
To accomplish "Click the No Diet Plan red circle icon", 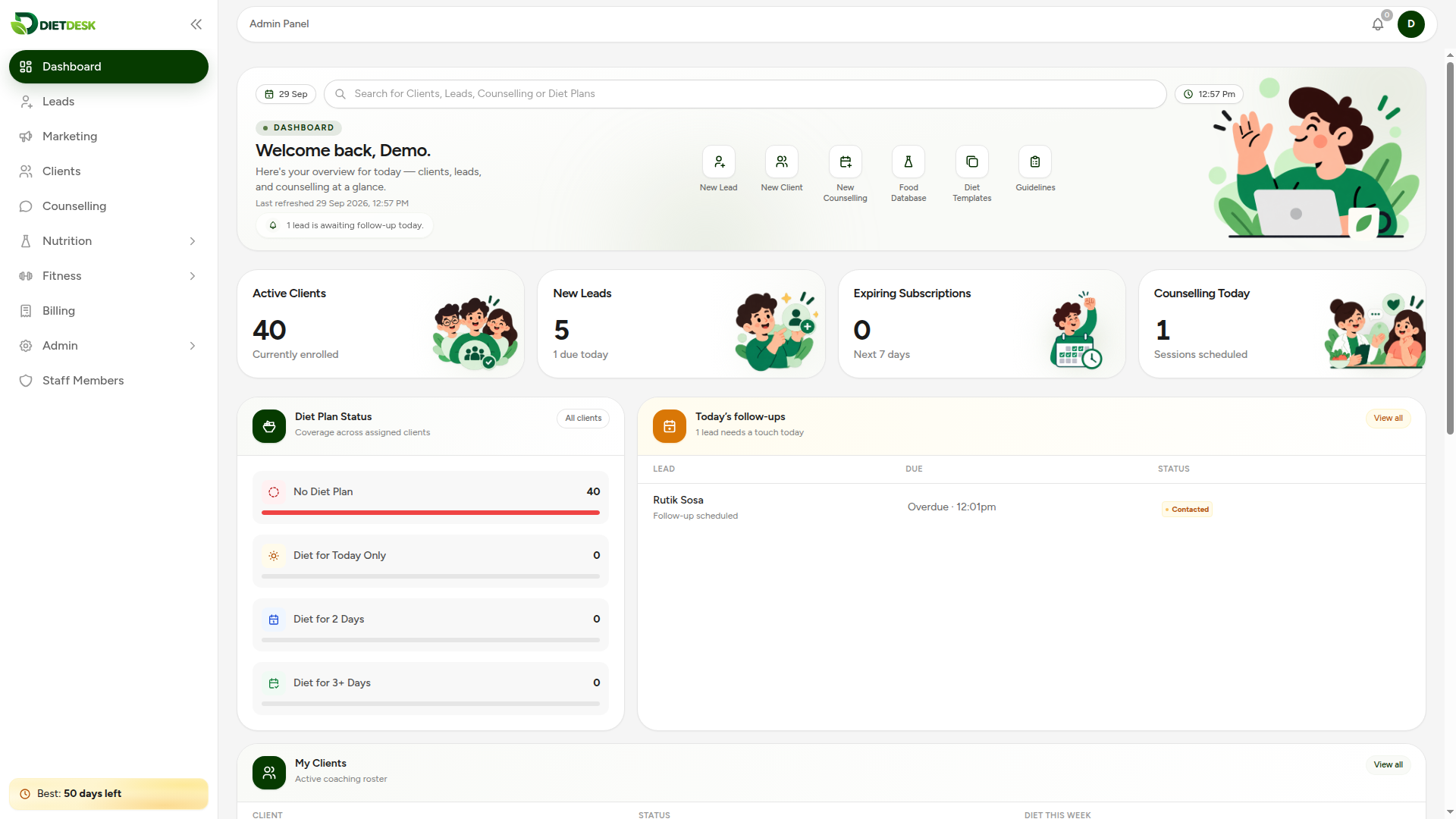I will tap(274, 492).
